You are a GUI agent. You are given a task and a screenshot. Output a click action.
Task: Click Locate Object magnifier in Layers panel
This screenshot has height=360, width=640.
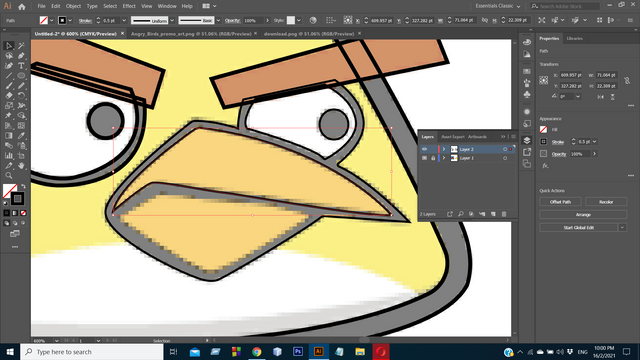(460, 214)
